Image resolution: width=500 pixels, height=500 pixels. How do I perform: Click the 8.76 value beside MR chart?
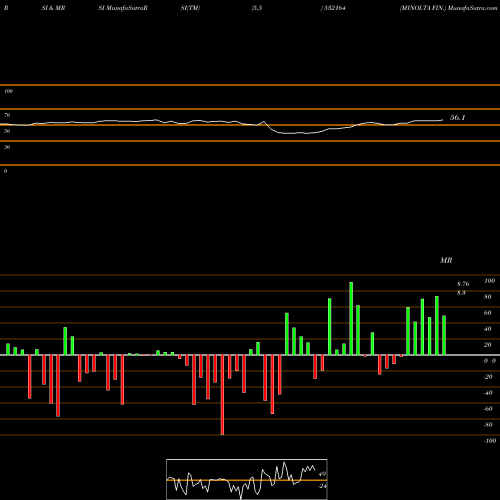pyautogui.click(x=463, y=284)
